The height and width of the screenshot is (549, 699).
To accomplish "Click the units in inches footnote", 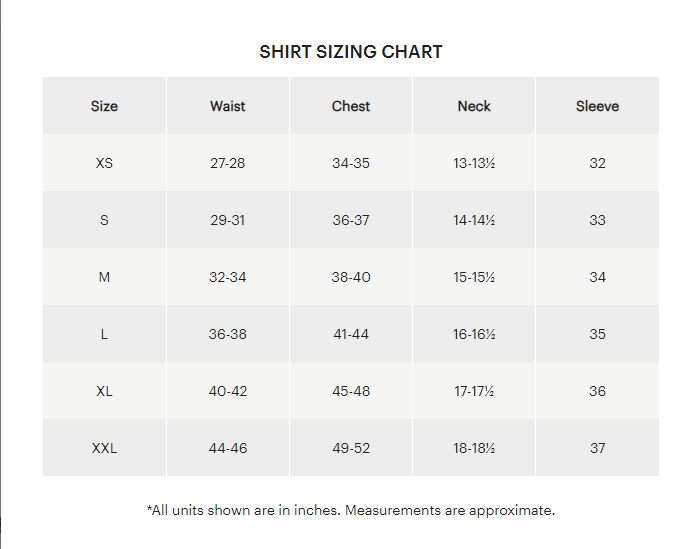I will [351, 510].
